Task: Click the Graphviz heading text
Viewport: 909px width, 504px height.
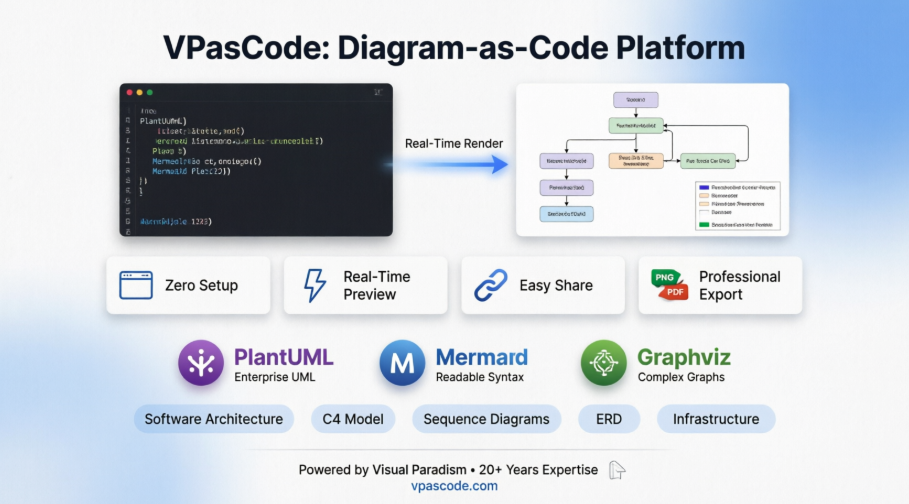Action: [x=684, y=358]
